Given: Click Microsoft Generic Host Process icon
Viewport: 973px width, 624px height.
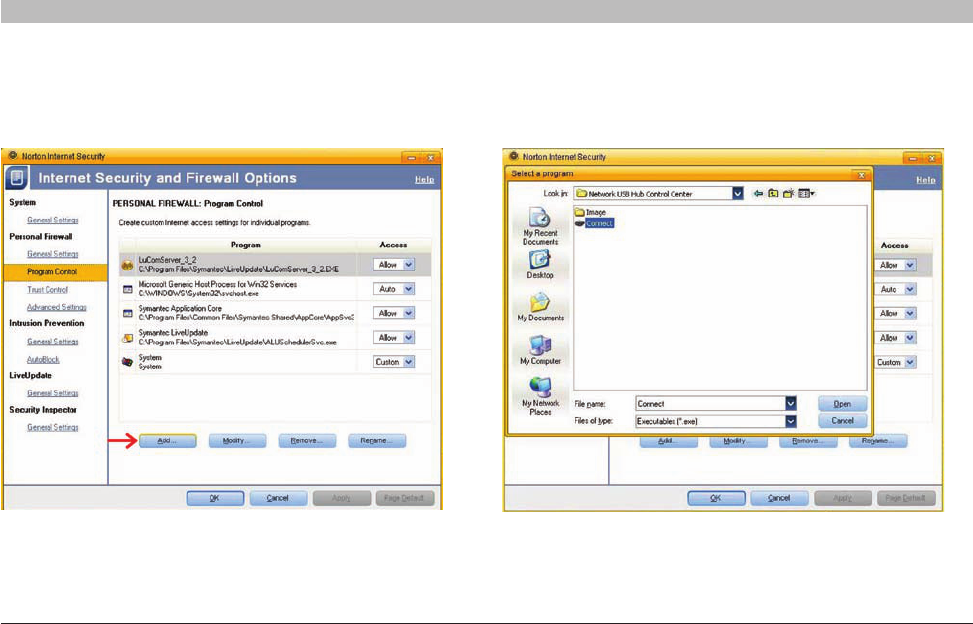Looking at the screenshot, I should (127, 289).
